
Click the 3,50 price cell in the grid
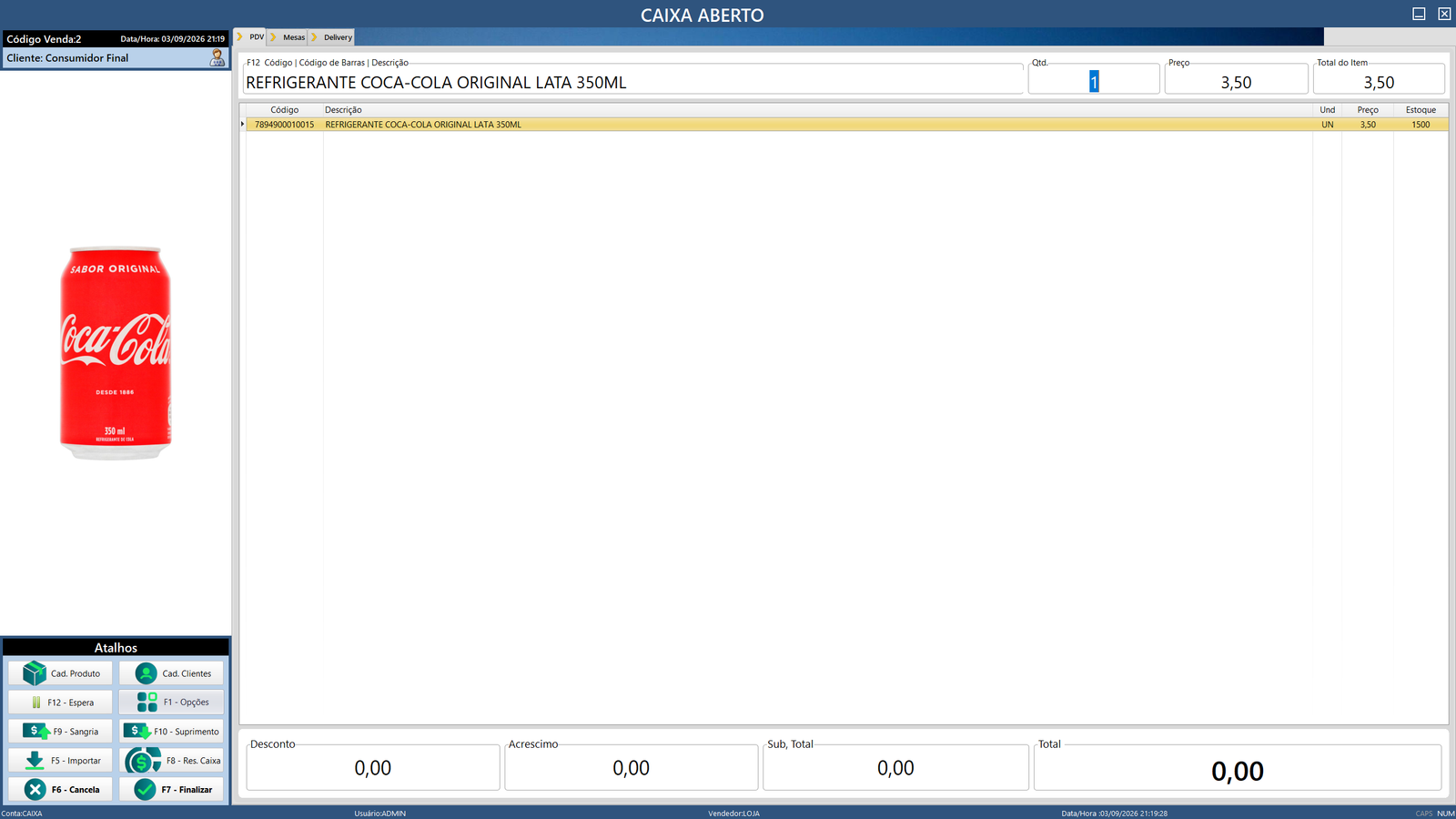1368,125
